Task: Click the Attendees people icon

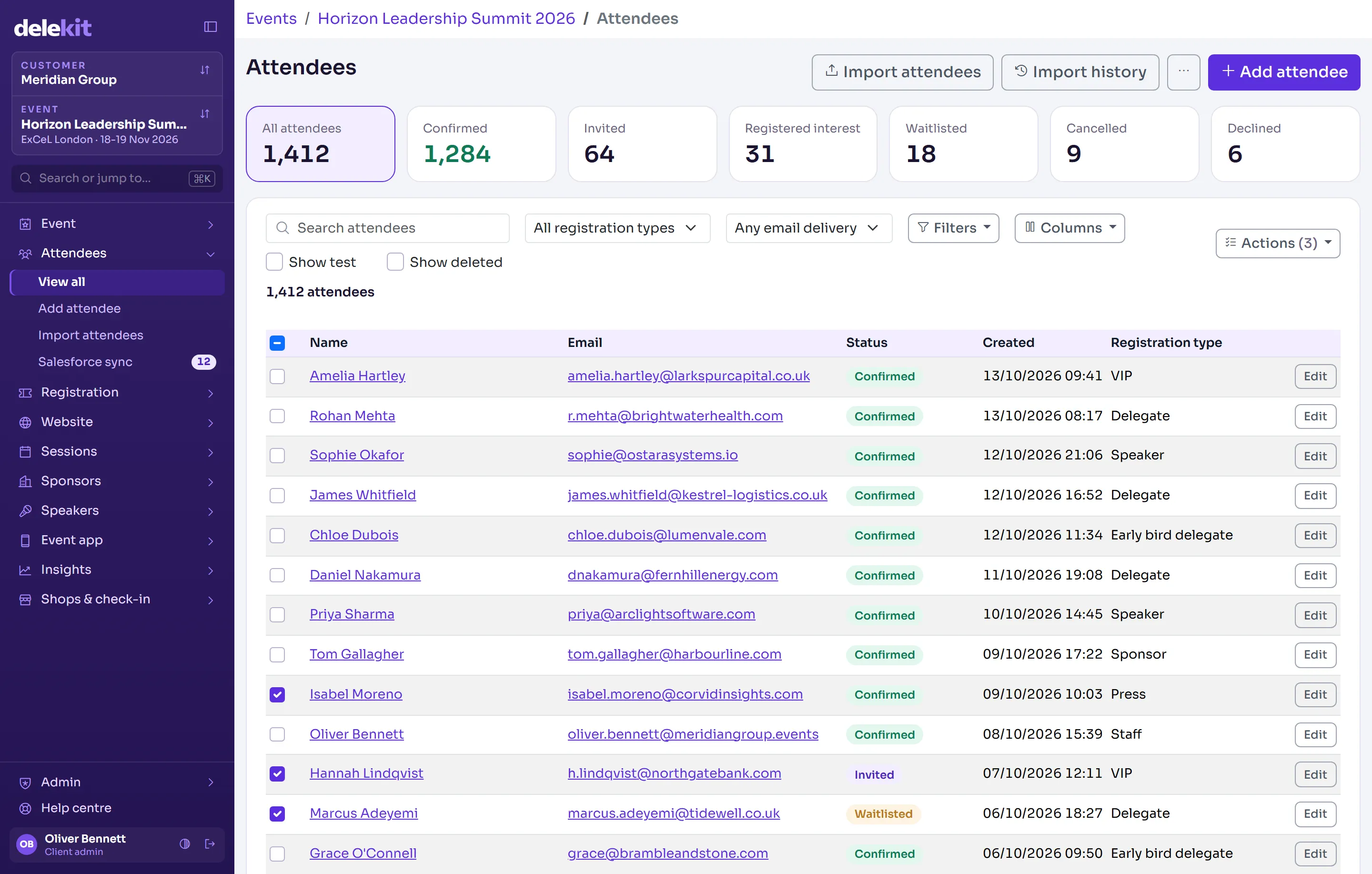Action: [25, 254]
